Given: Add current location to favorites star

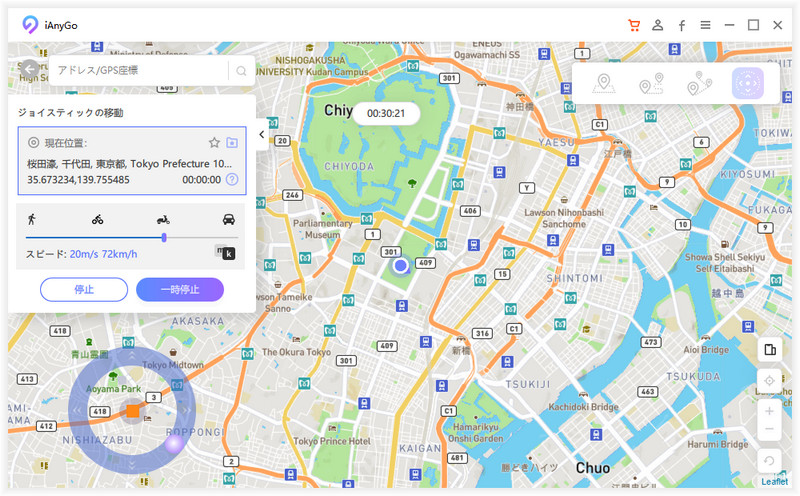Looking at the screenshot, I should (x=214, y=142).
